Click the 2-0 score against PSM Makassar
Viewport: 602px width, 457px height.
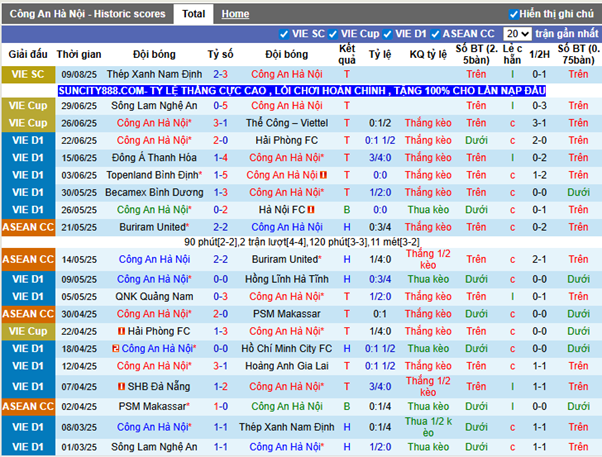pos(220,314)
